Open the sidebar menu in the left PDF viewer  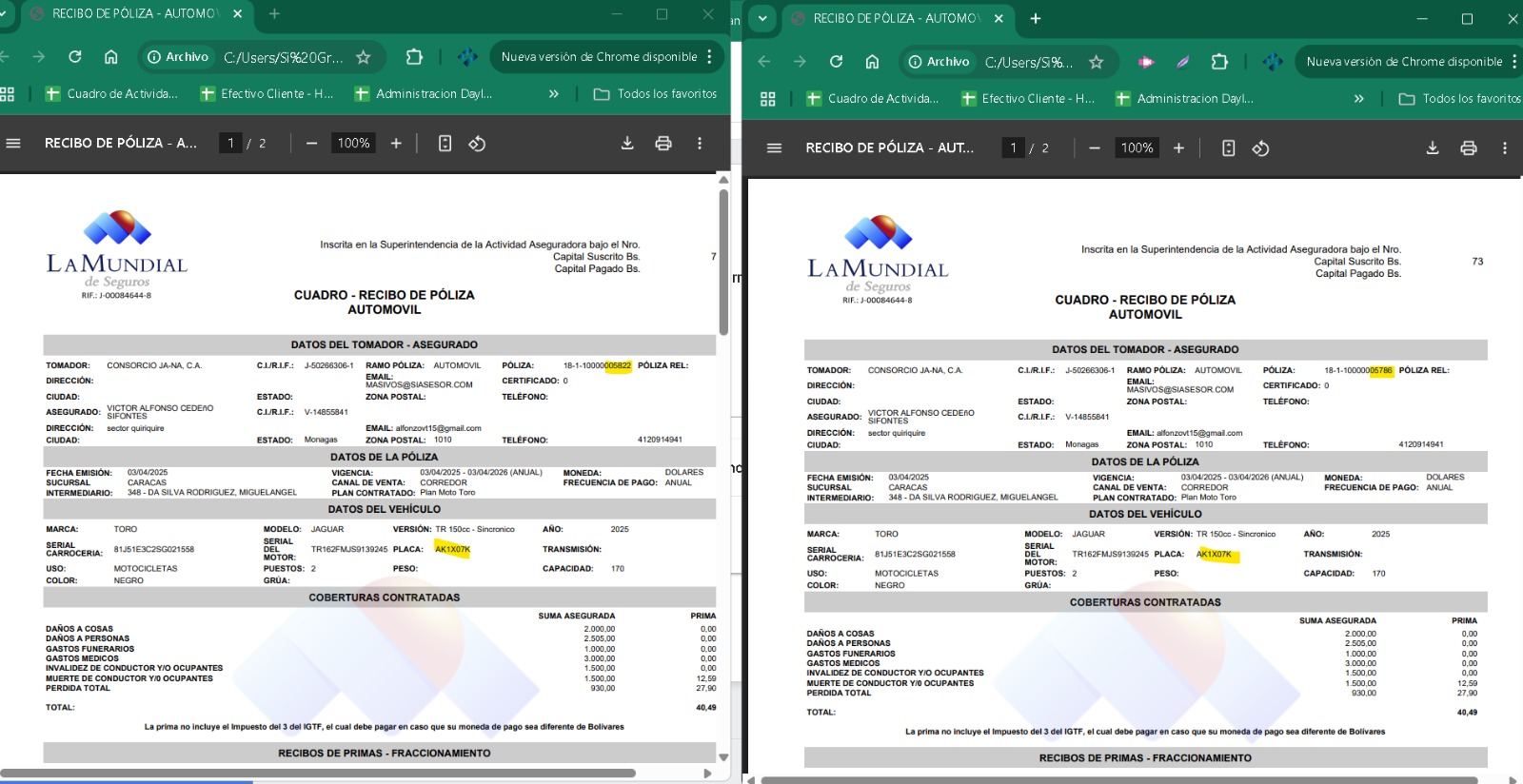coord(13,143)
